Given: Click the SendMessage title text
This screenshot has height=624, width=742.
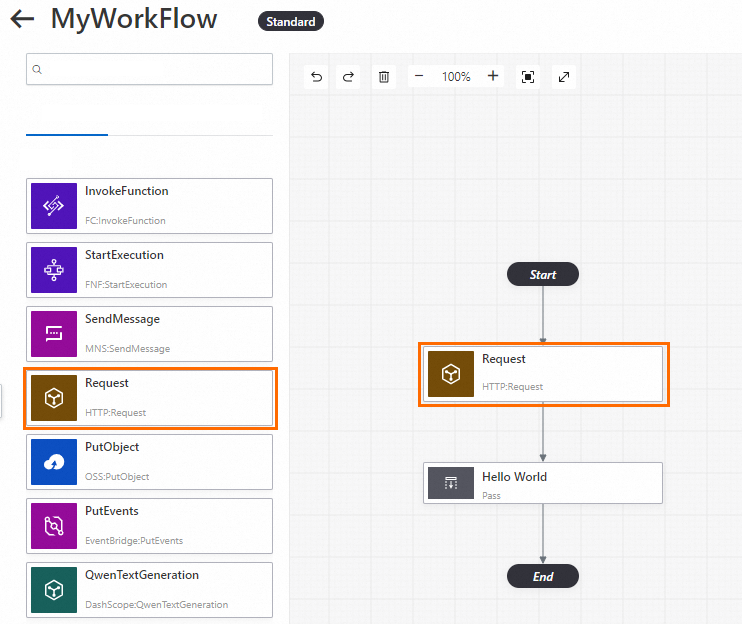Looking at the screenshot, I should click(x=122, y=319).
